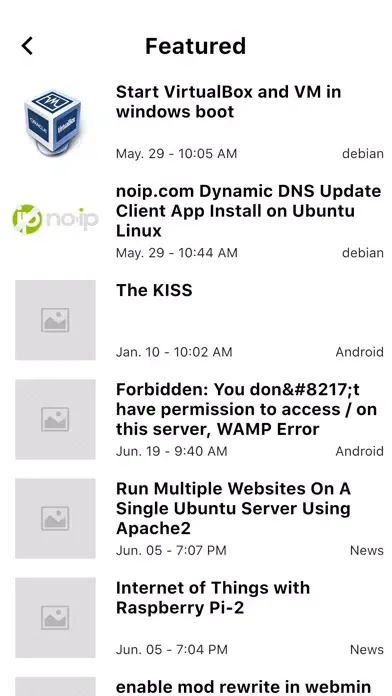Tap News tag on Run Multiple Websites row
The height and width of the screenshot is (696, 392).
click(x=367, y=550)
